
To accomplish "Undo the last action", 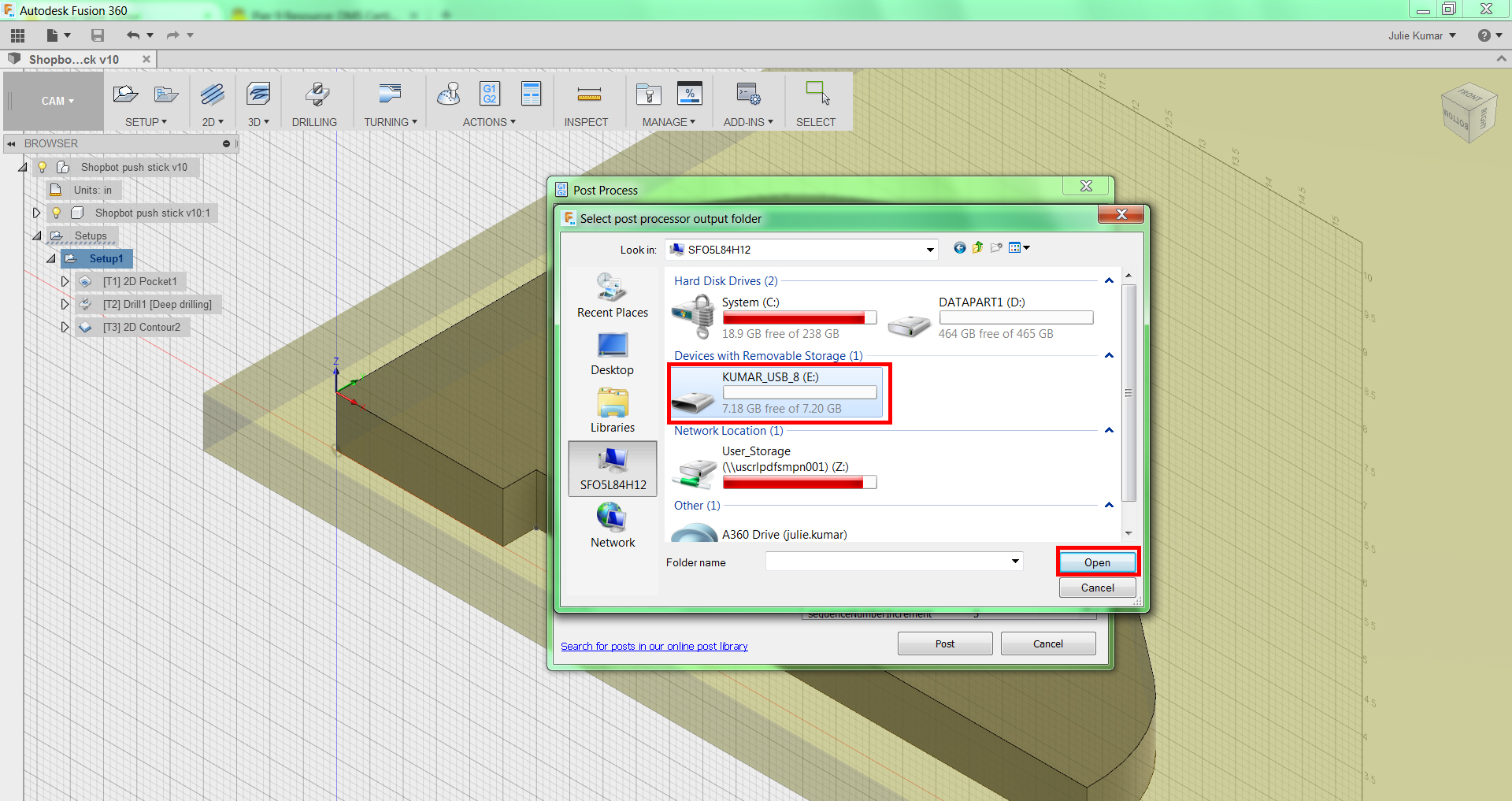I will (133, 35).
